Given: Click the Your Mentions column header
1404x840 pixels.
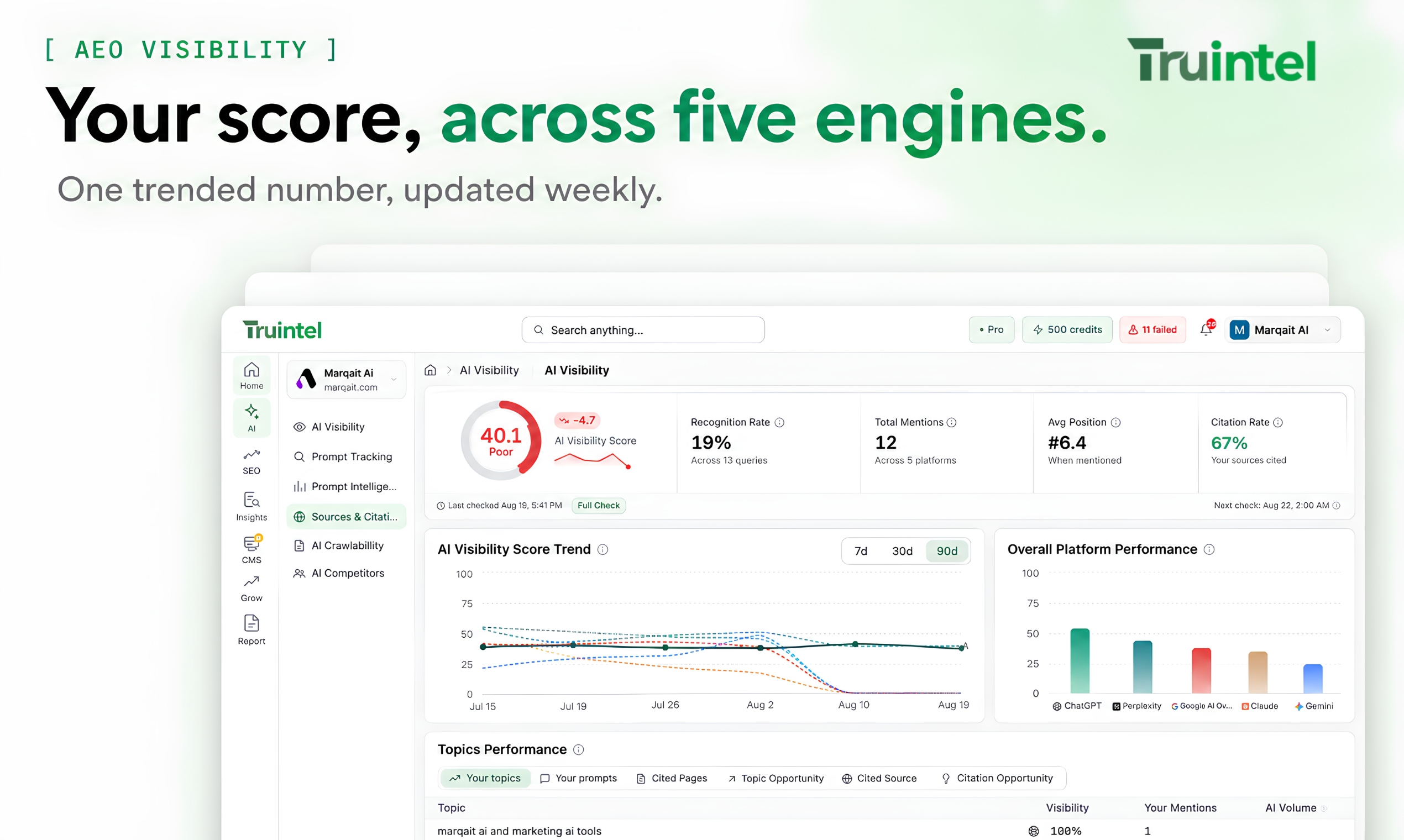Looking at the screenshot, I should 1180,809.
